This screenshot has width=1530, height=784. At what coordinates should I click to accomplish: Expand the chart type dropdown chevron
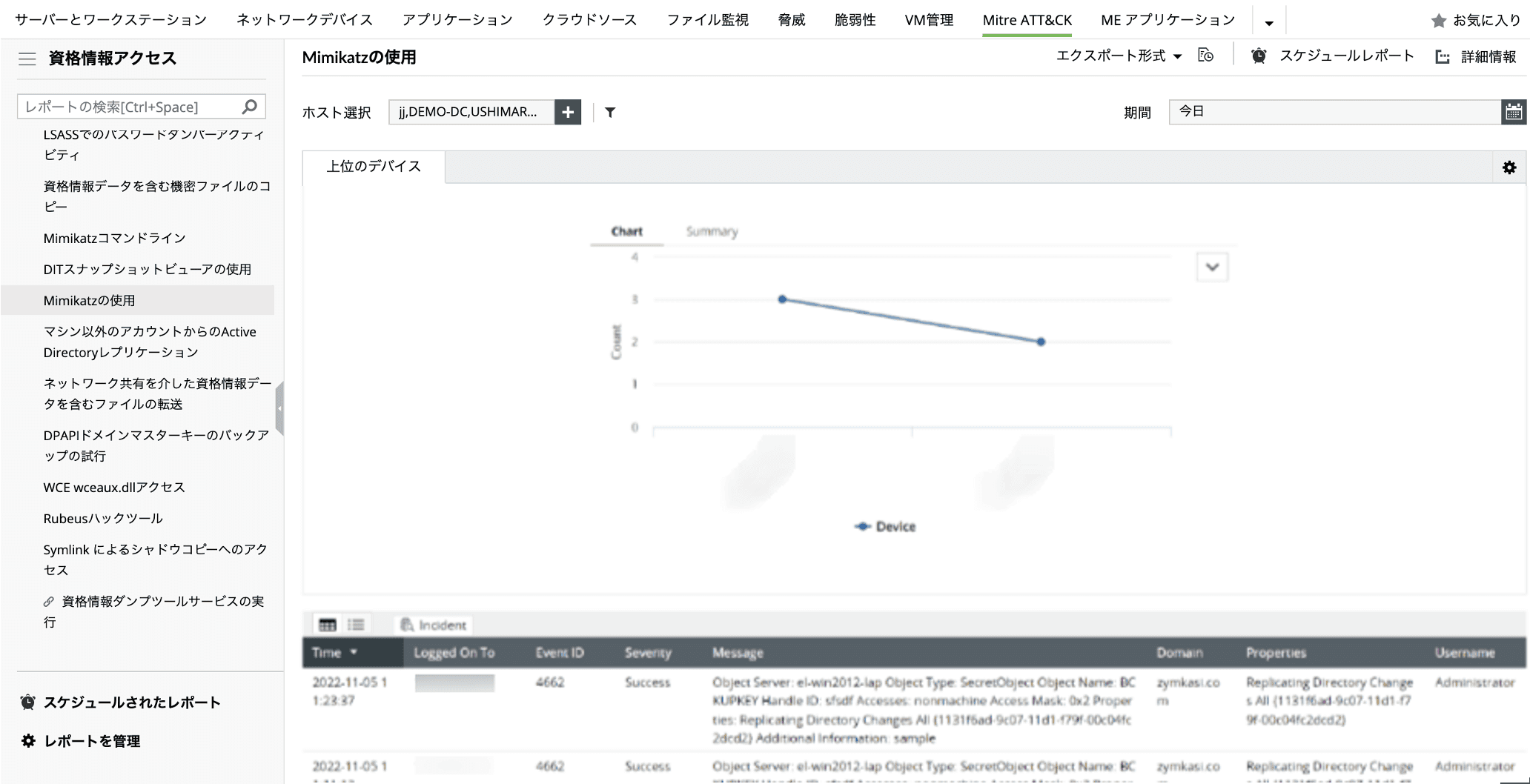point(1212,267)
